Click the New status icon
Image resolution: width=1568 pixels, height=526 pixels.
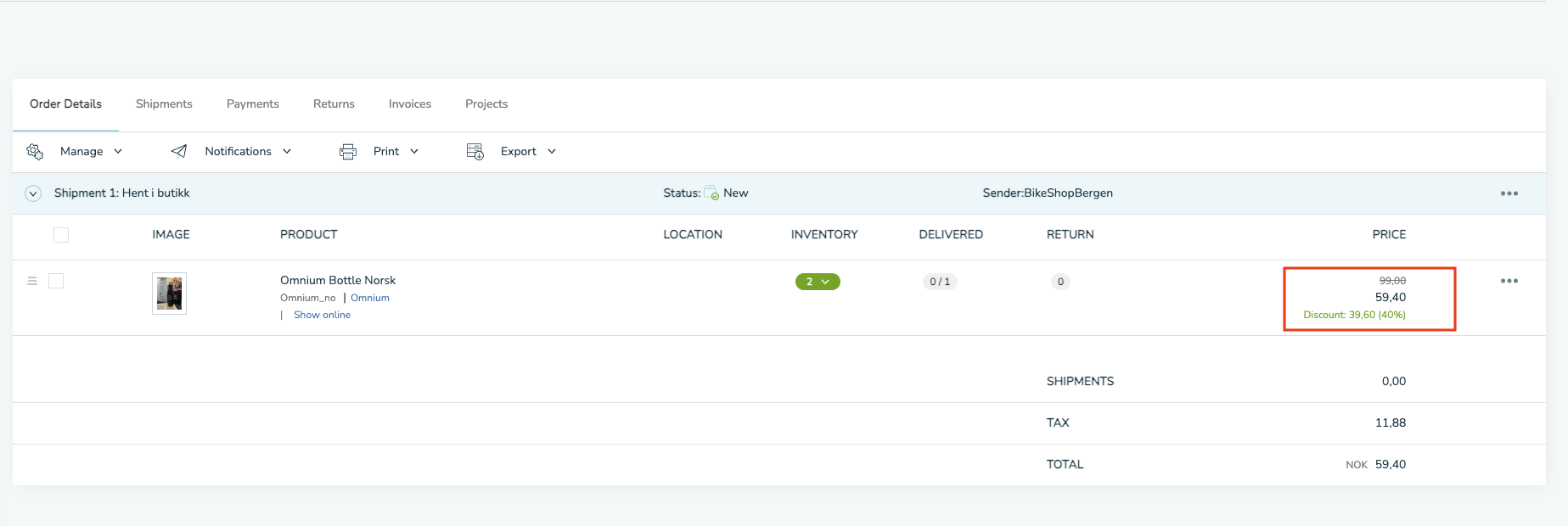pos(711,193)
